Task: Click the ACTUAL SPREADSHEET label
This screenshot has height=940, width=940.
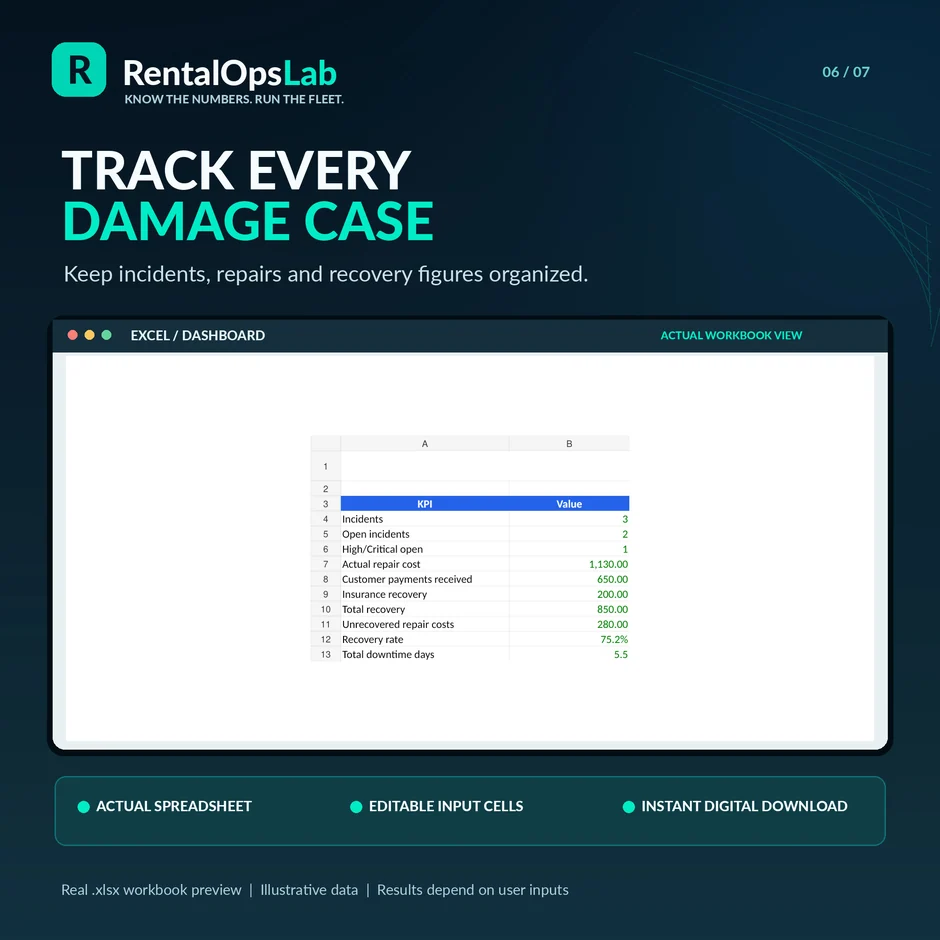Action: pyautogui.click(x=174, y=806)
